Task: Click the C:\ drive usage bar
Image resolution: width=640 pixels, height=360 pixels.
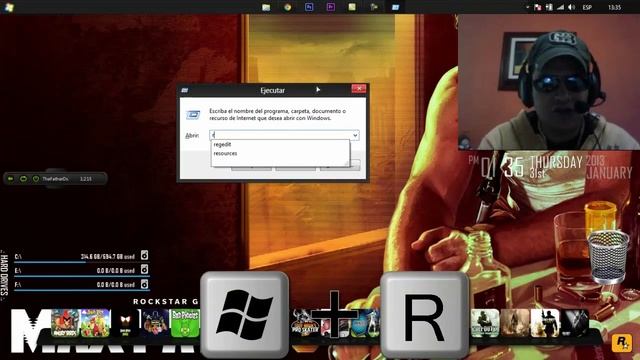Action: [x=82, y=262]
